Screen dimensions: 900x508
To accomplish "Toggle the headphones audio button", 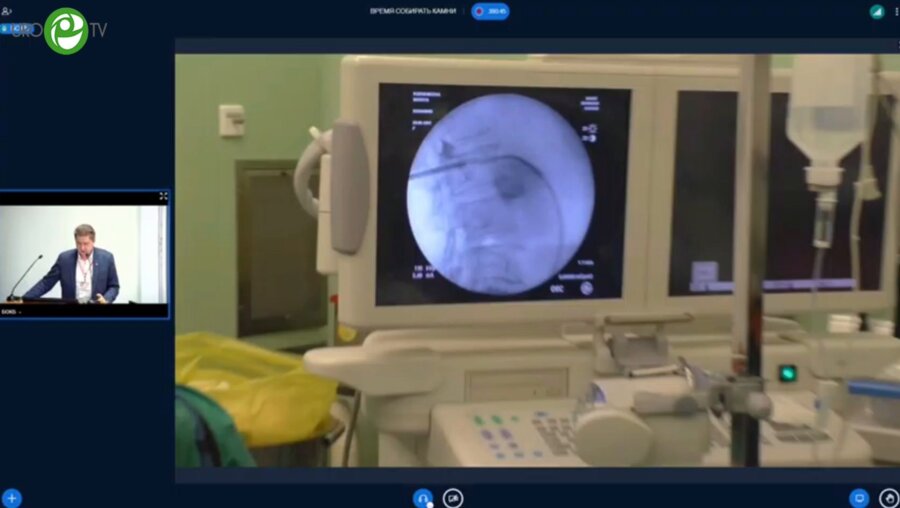I will (x=423, y=497).
